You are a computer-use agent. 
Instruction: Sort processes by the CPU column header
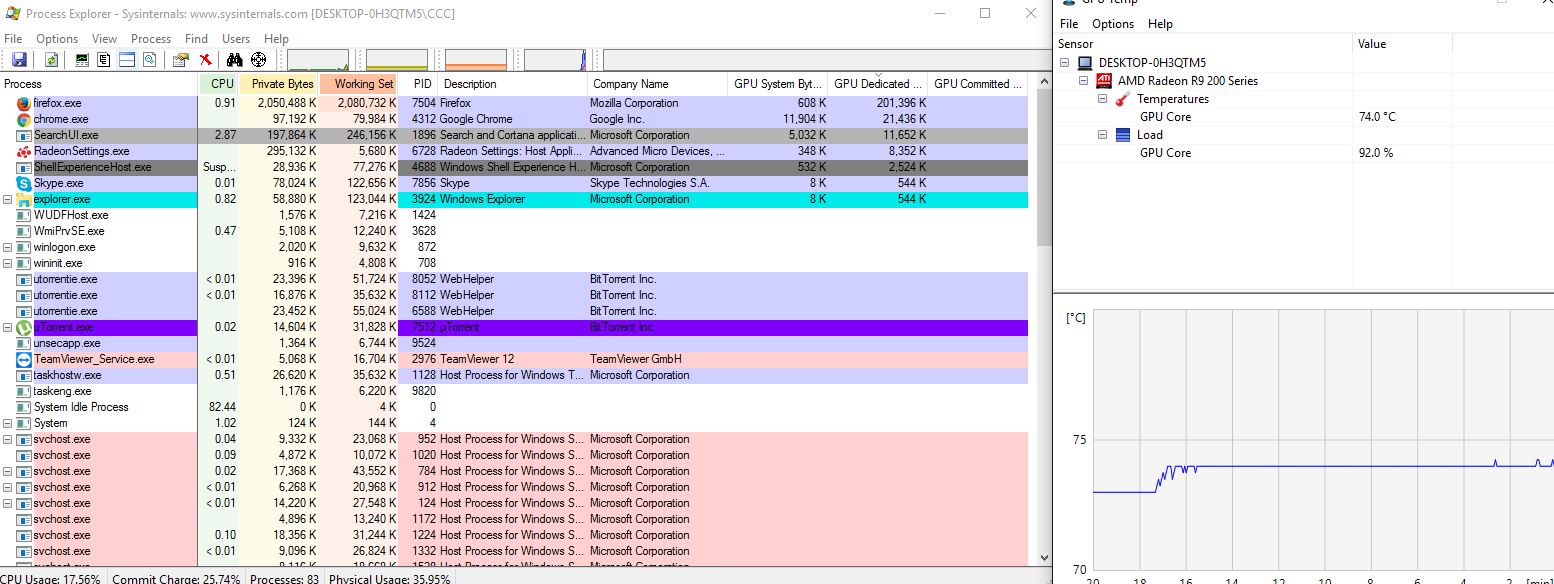pos(222,84)
